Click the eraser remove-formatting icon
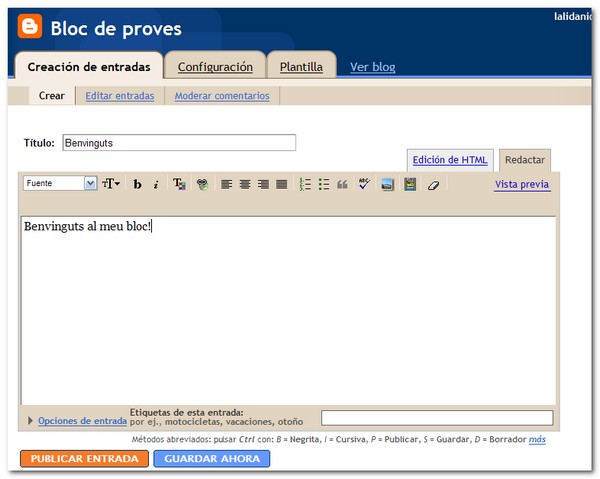 433,184
